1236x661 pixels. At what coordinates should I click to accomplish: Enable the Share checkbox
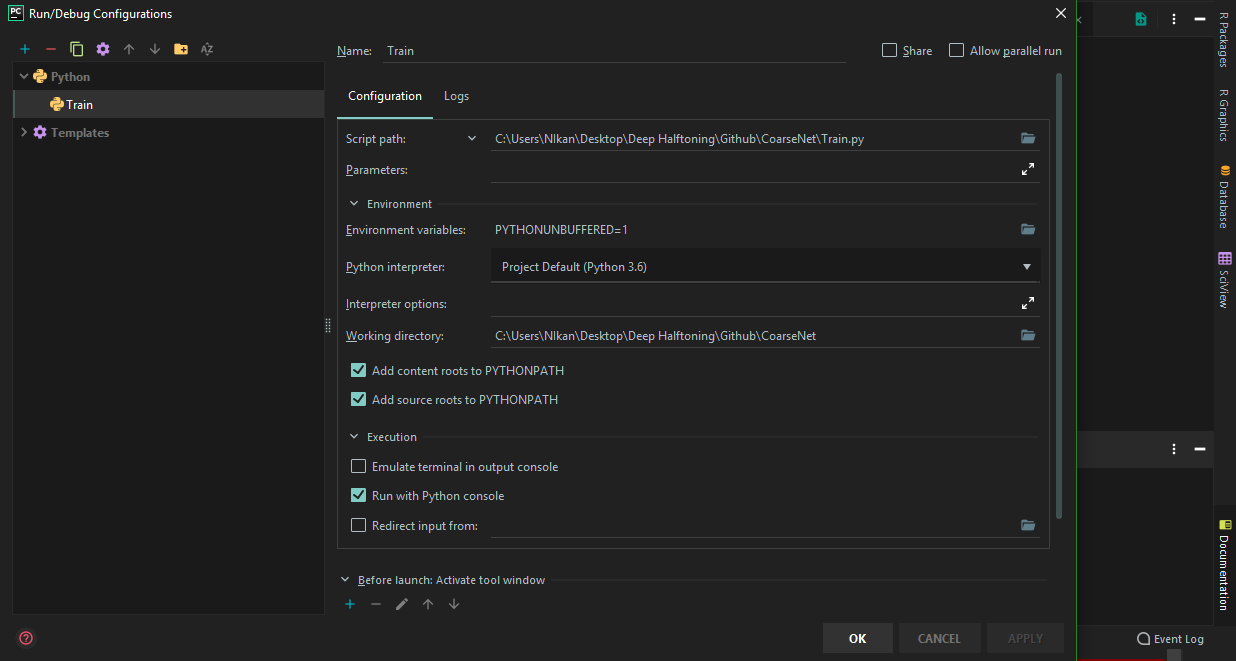point(889,51)
